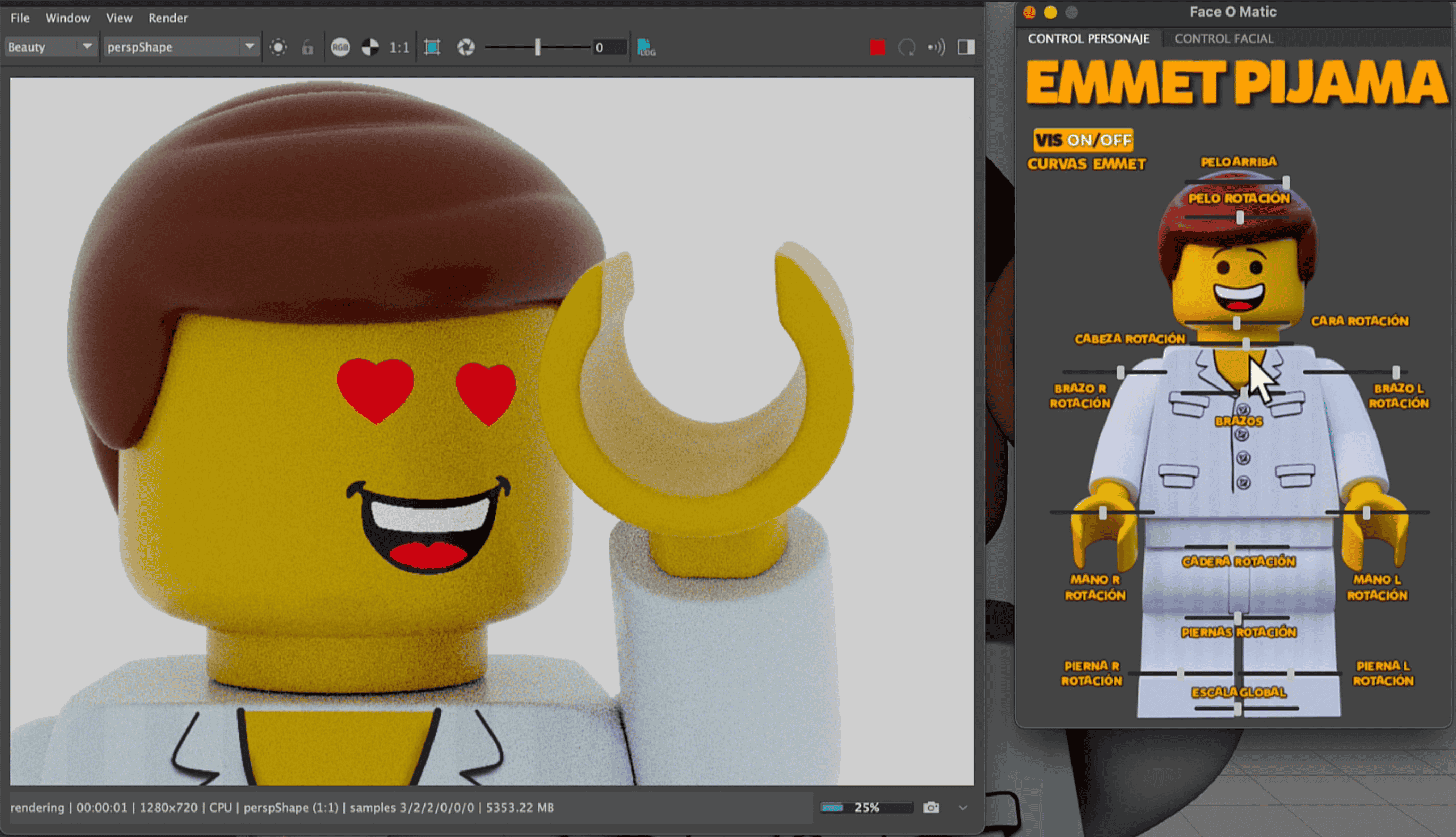Toggle the side panel layout icon
This screenshot has width=1456, height=837.
(966, 47)
